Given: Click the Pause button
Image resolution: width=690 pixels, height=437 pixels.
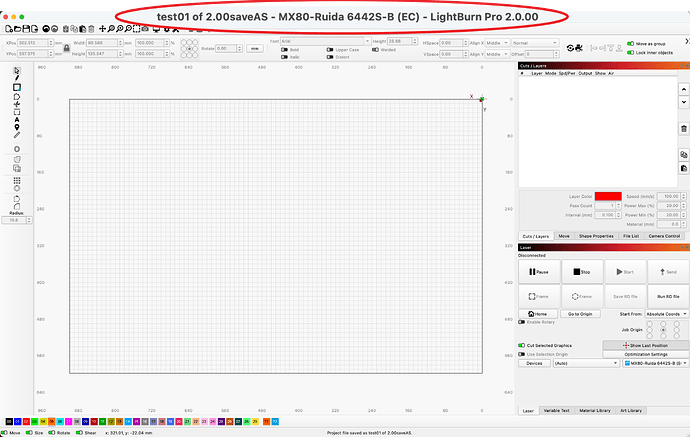Looking at the screenshot, I should click(x=539, y=272).
